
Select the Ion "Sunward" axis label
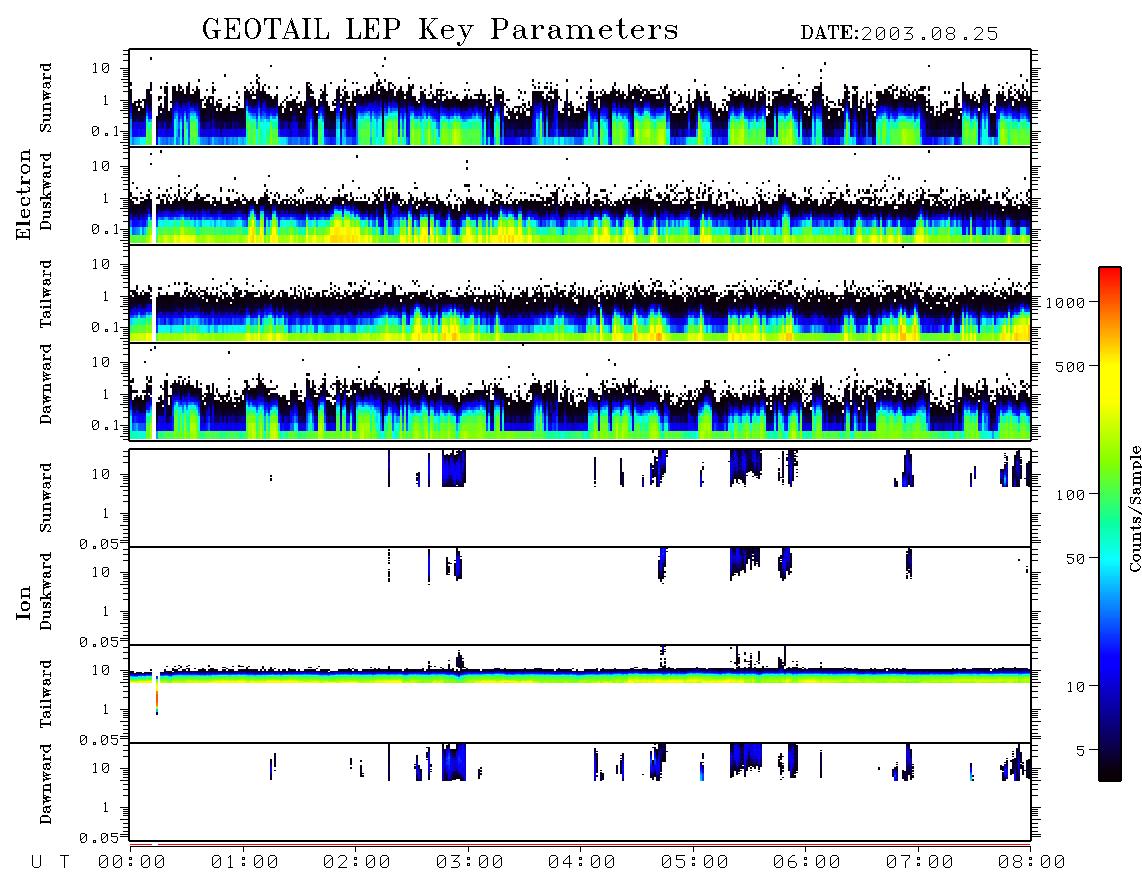[46, 497]
